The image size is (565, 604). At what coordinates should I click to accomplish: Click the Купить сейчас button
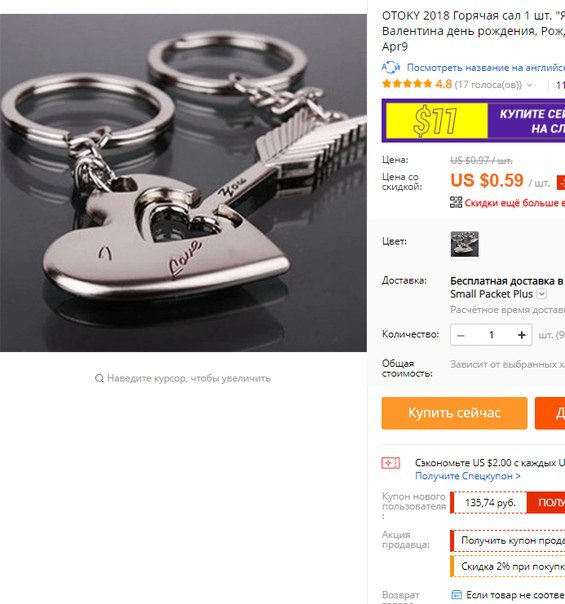[x=454, y=413]
